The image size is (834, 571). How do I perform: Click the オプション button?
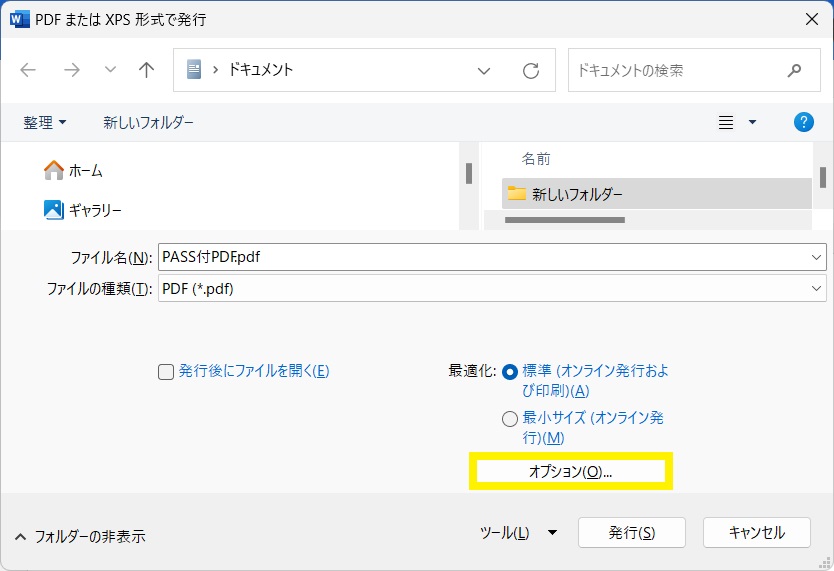pyautogui.click(x=570, y=471)
